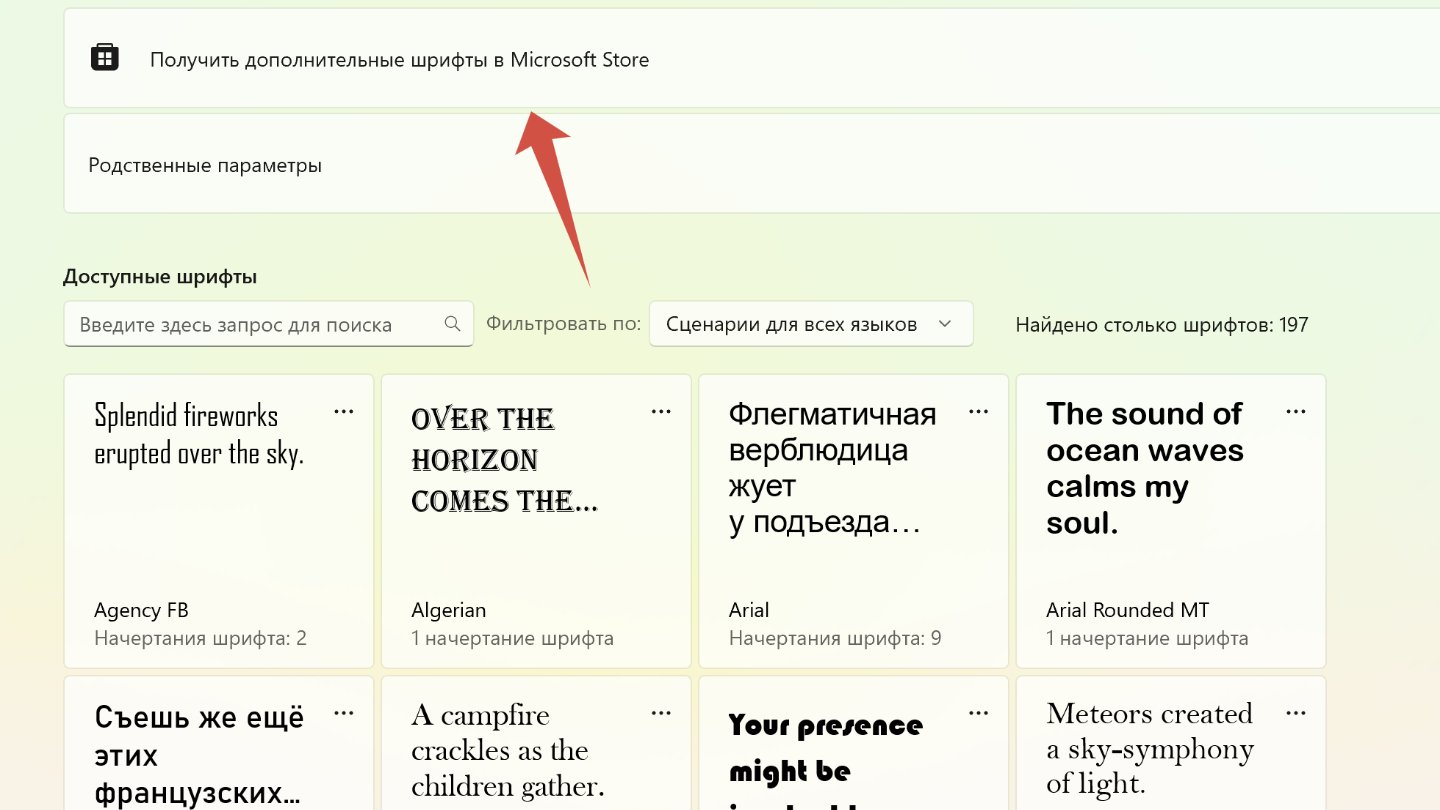Click the Agency FB font name
The image size is (1440, 810).
(x=141, y=610)
